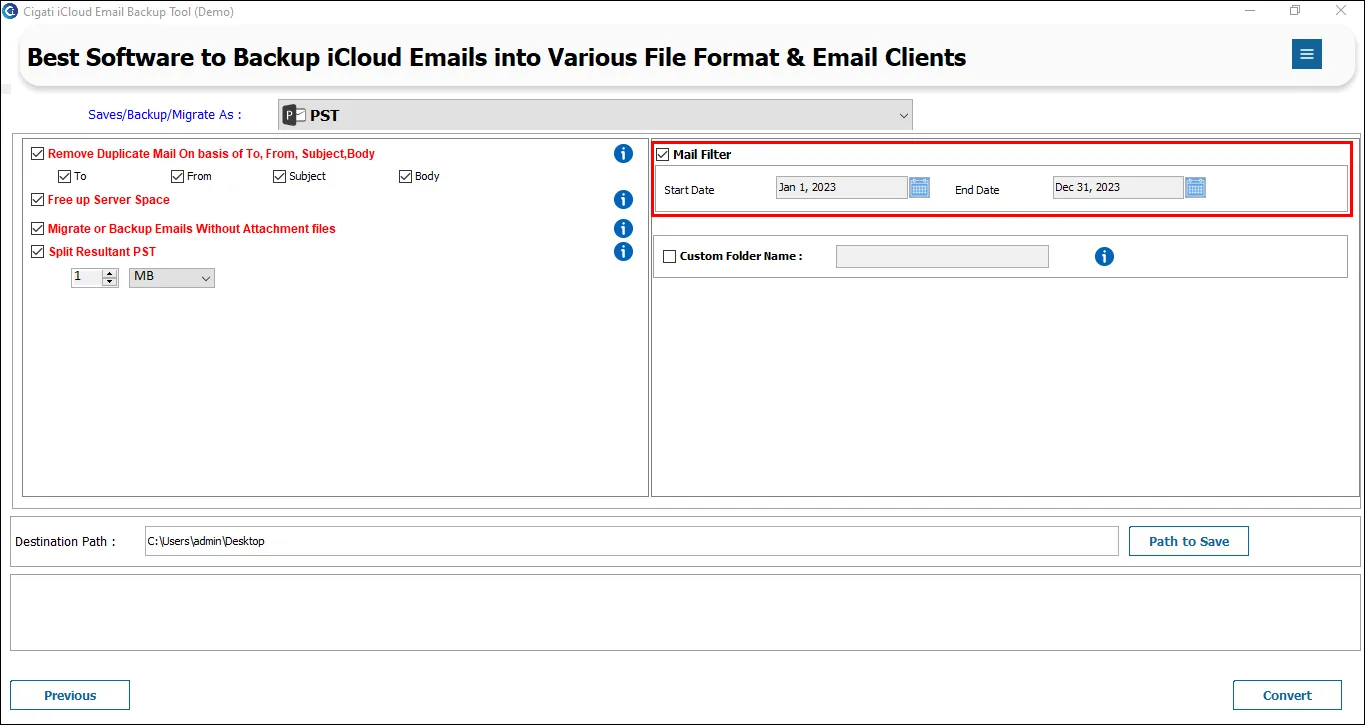Close the Cigati iCloud Backup Tool window
1365x725 pixels.
pos(1341,11)
